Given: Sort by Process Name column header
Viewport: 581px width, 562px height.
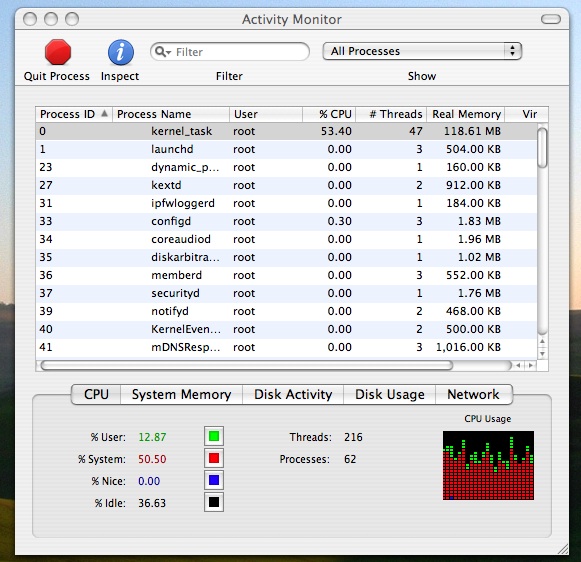Looking at the screenshot, I should (171, 114).
